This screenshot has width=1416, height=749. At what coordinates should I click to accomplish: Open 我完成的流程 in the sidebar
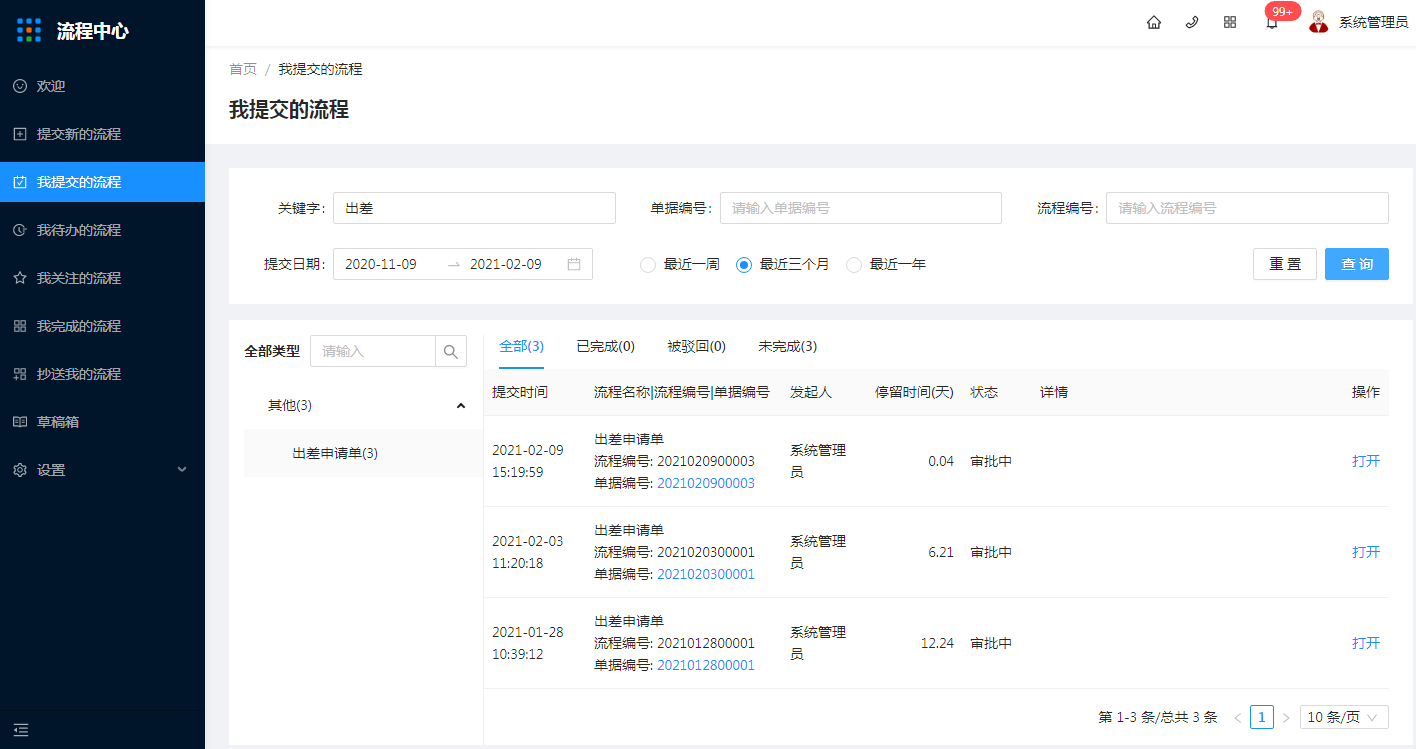(102, 326)
